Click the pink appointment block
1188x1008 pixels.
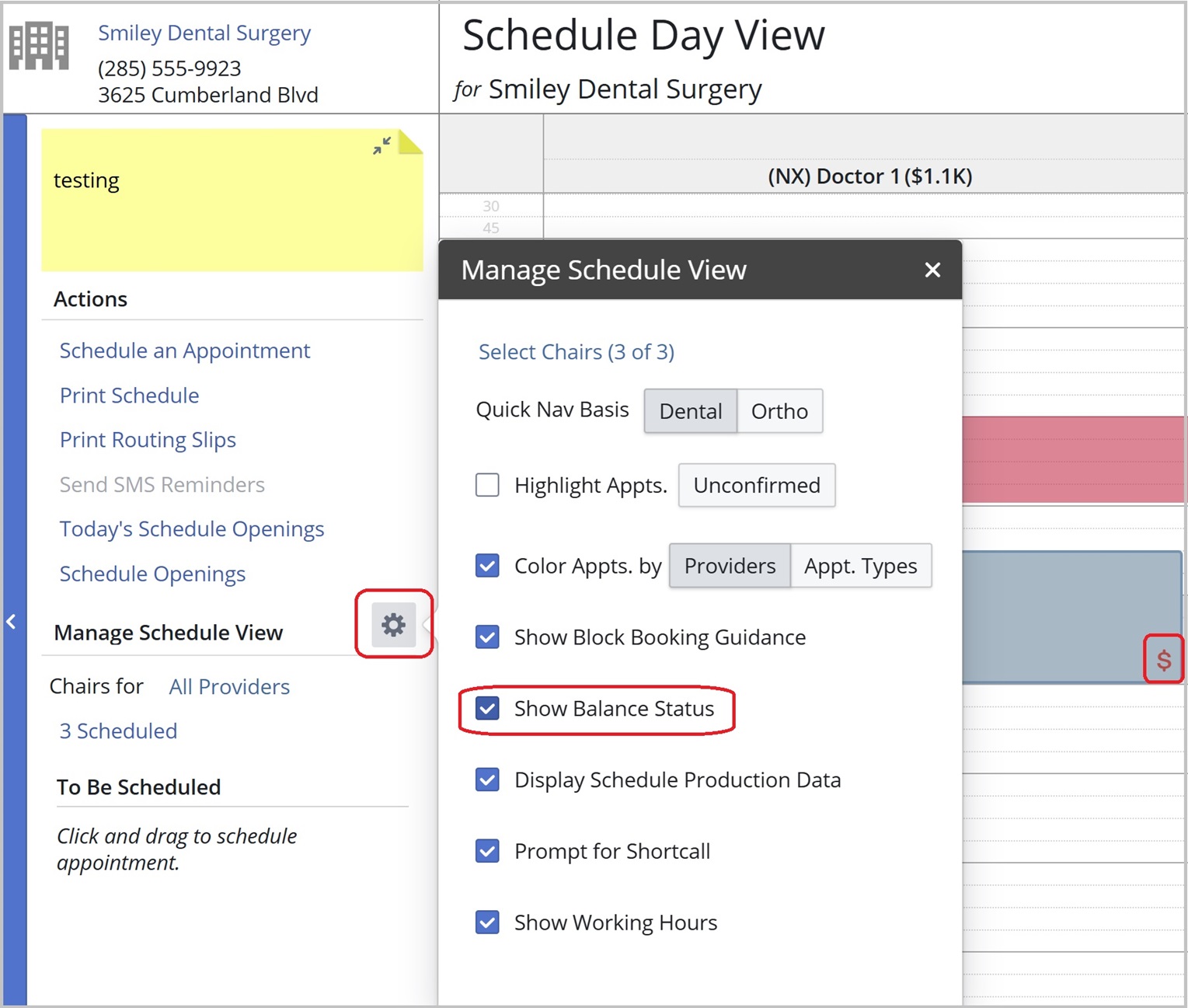point(1072,459)
